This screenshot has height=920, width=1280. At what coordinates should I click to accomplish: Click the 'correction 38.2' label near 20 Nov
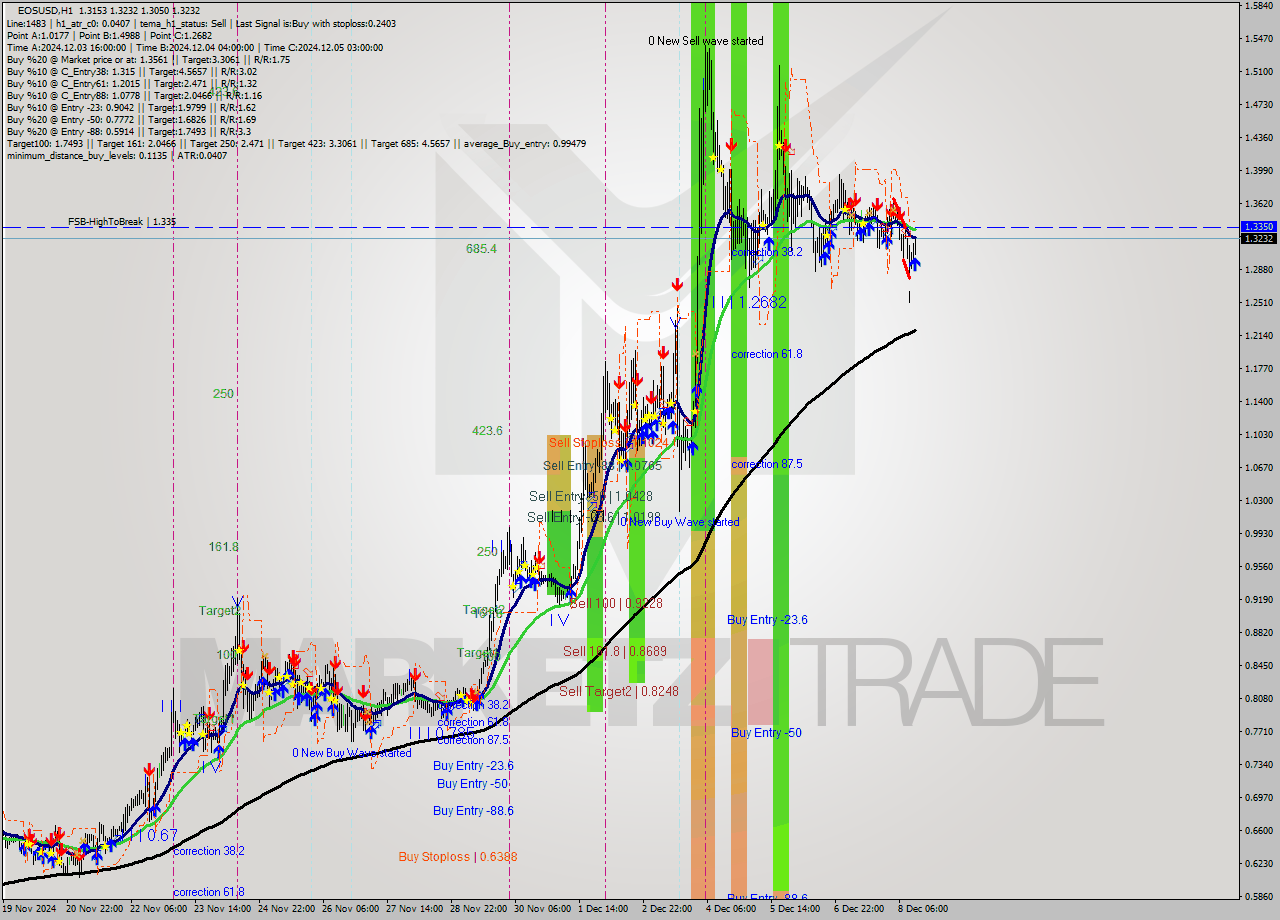tap(209, 851)
